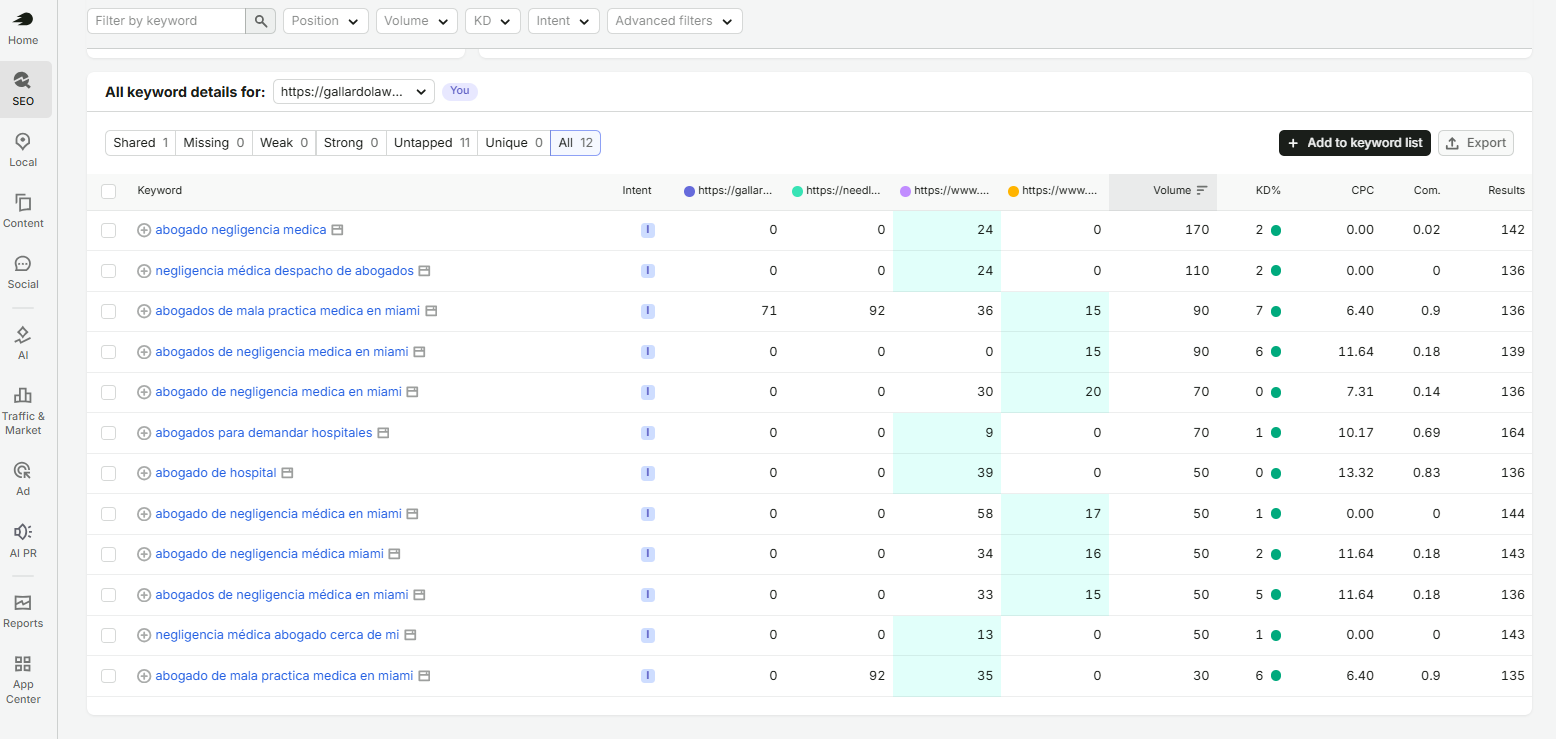
Task: Toggle the select-all checkbox in table header
Action: click(x=109, y=191)
